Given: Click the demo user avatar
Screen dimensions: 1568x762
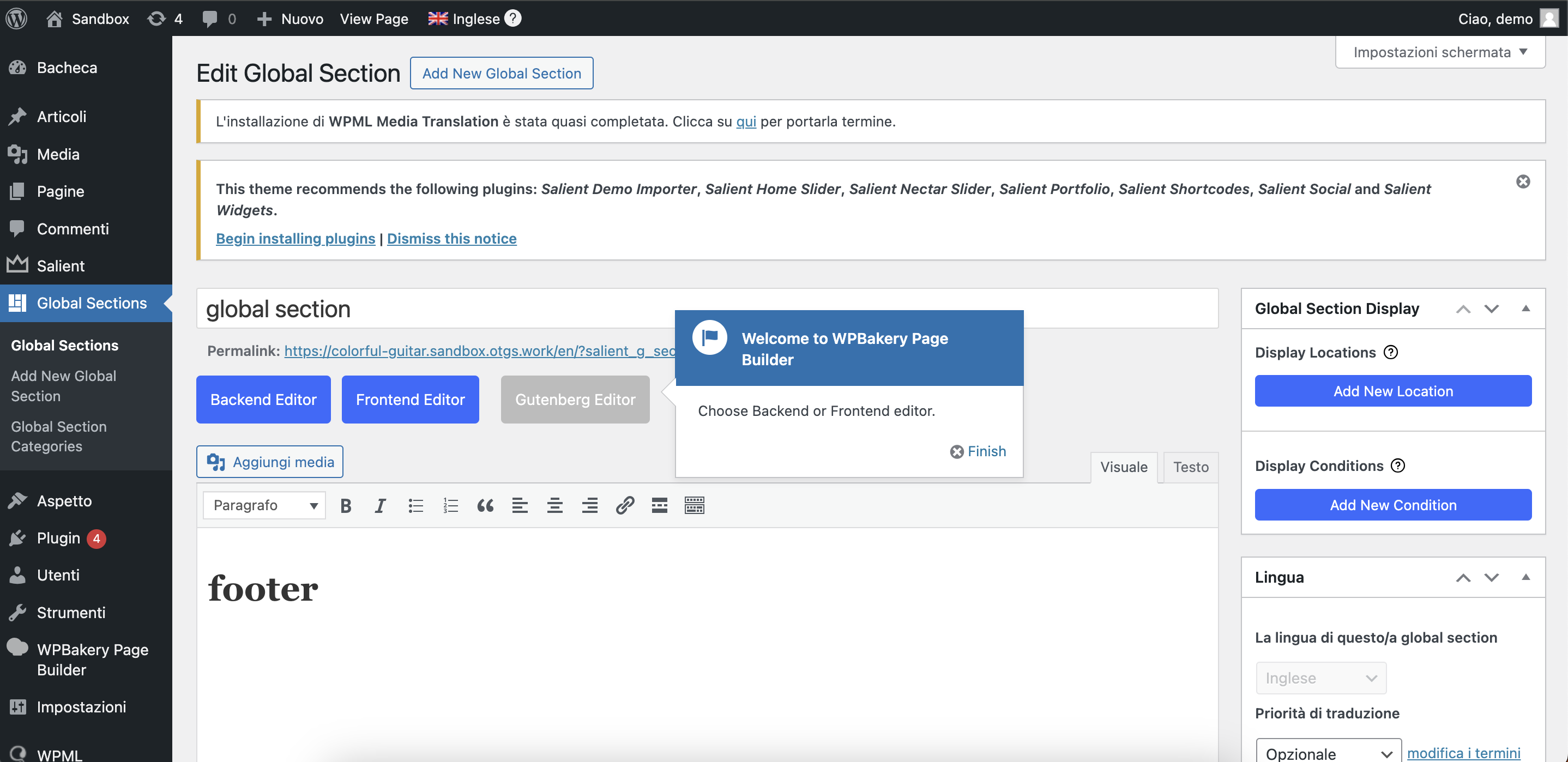Looking at the screenshot, I should pos(1548,18).
